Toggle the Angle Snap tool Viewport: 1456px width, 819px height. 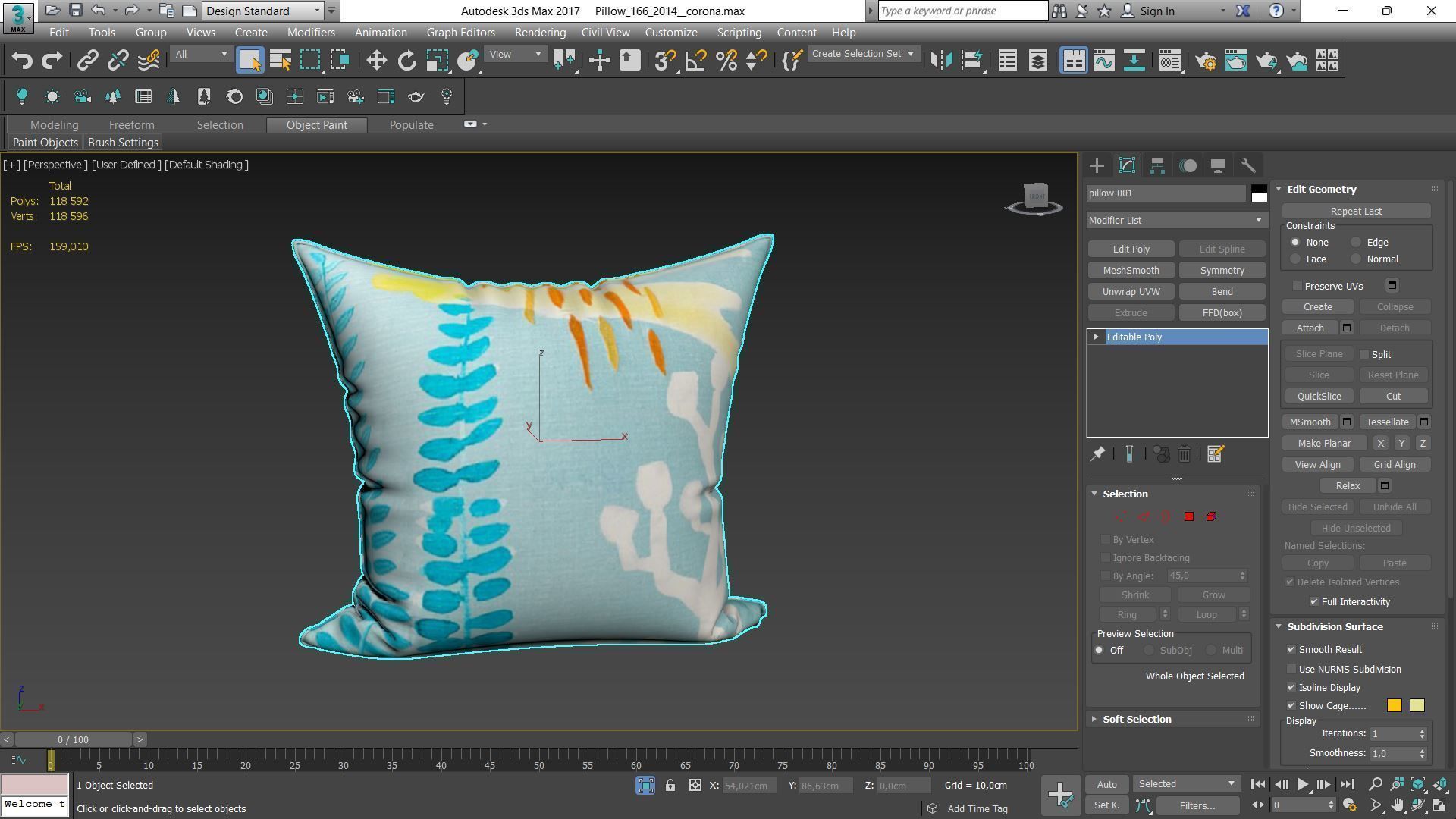[x=695, y=61]
